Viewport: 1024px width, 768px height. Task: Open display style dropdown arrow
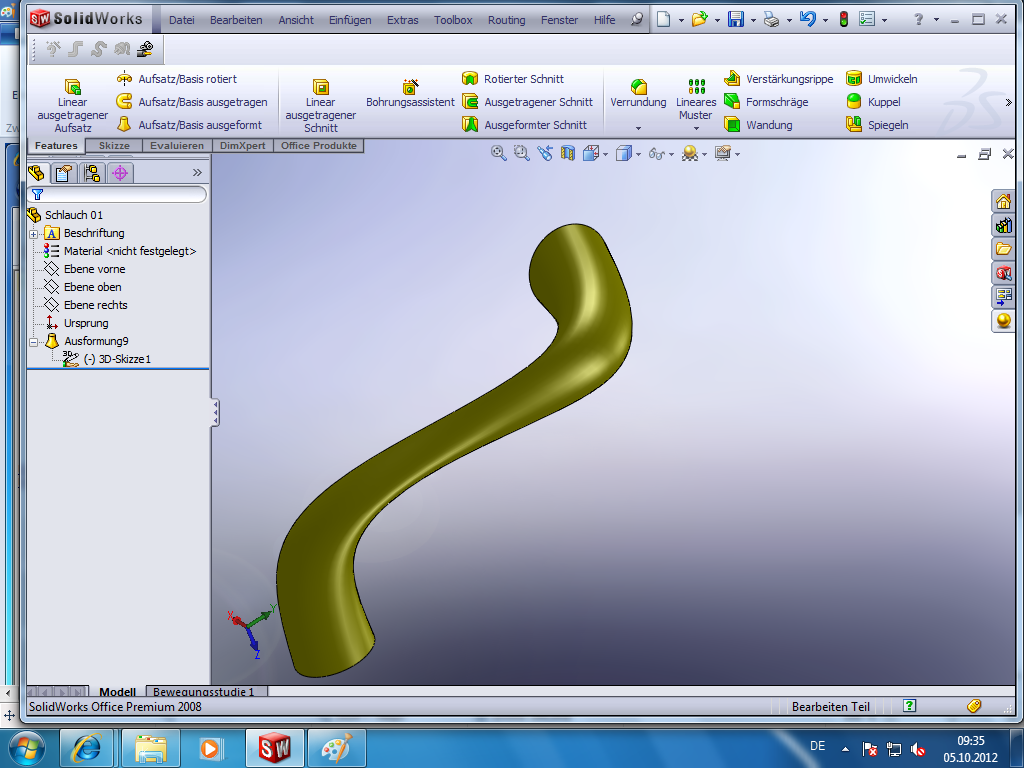click(x=638, y=154)
